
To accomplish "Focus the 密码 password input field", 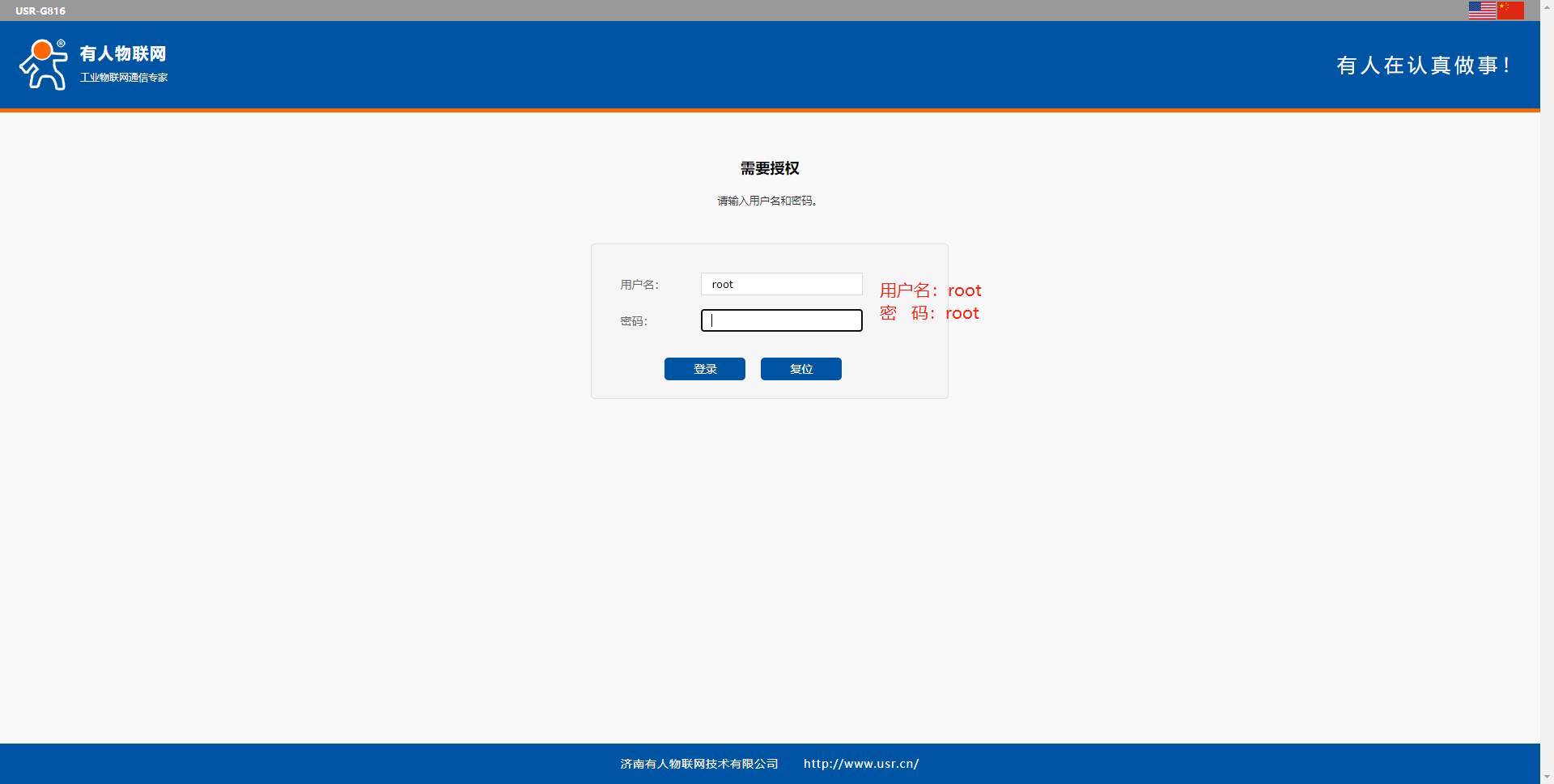I will pyautogui.click(x=781, y=321).
